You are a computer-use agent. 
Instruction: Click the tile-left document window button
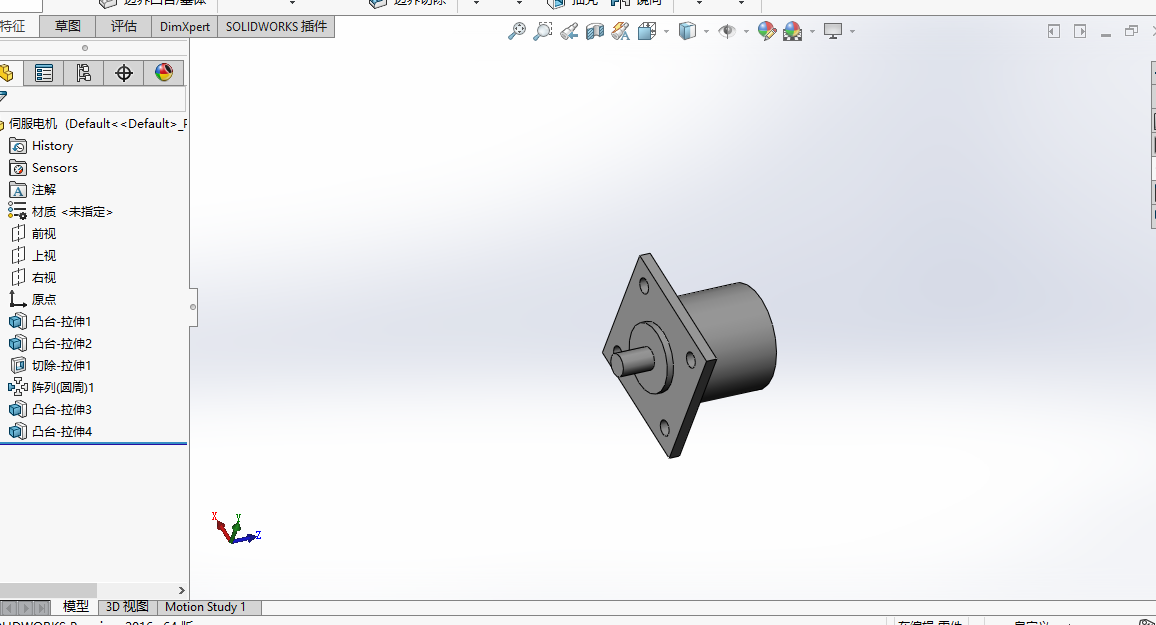point(1054,31)
